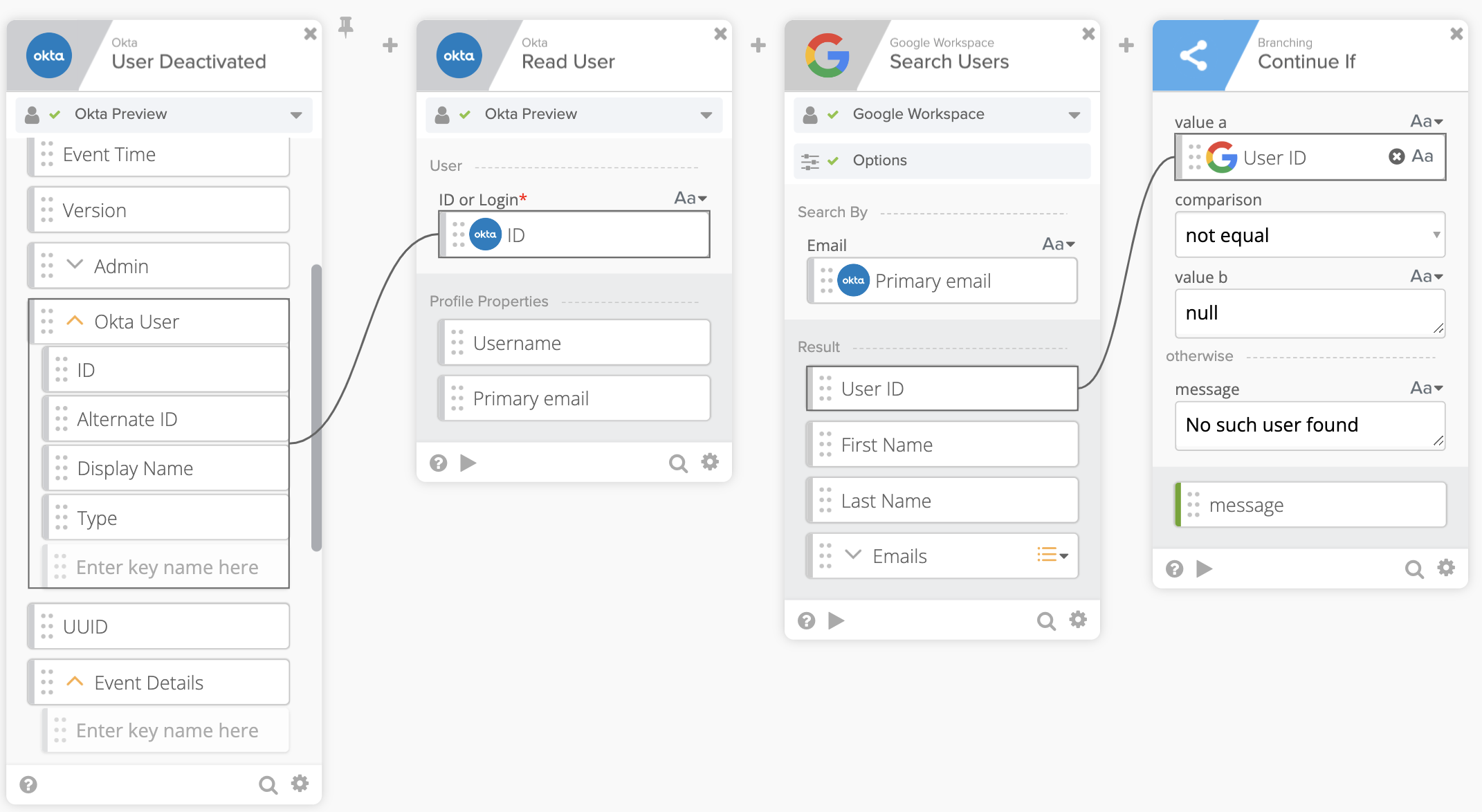The image size is (1482, 812).
Task: Open the comparison 'not equal' dropdown
Action: click(x=1309, y=235)
